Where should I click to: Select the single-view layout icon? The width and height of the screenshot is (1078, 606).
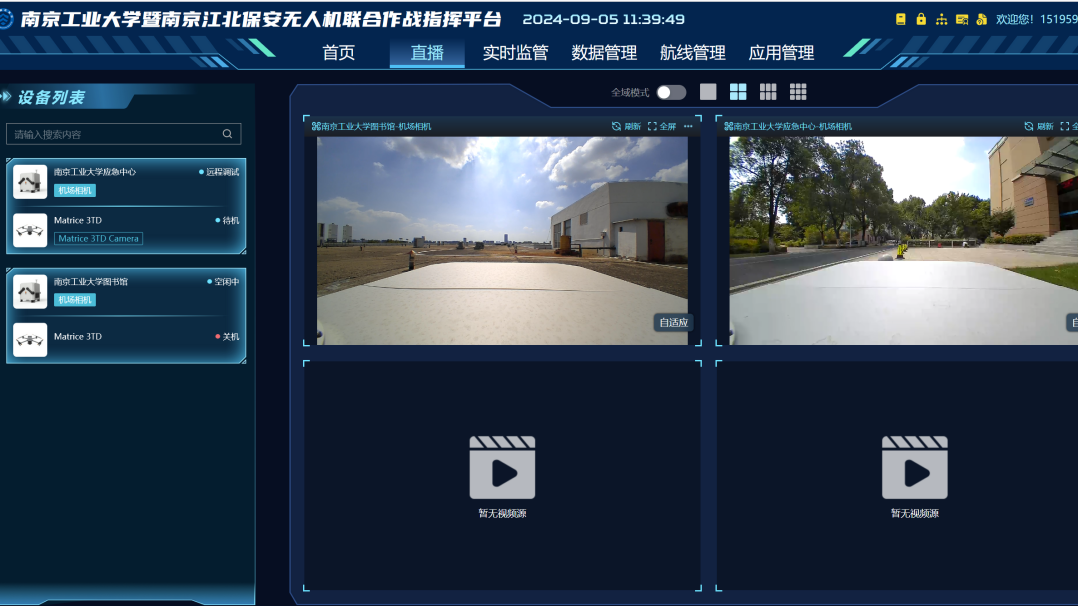708,92
